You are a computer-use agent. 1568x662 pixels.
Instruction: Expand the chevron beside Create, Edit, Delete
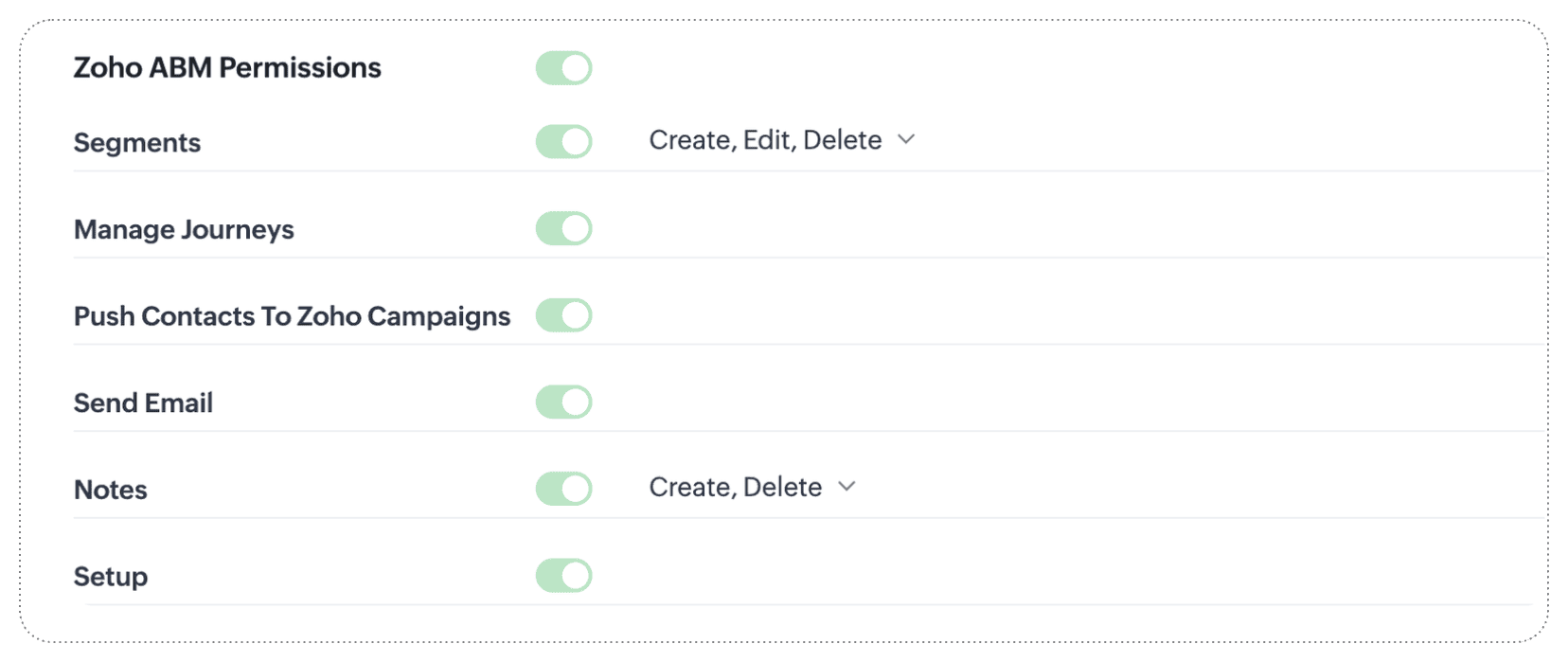tap(906, 139)
